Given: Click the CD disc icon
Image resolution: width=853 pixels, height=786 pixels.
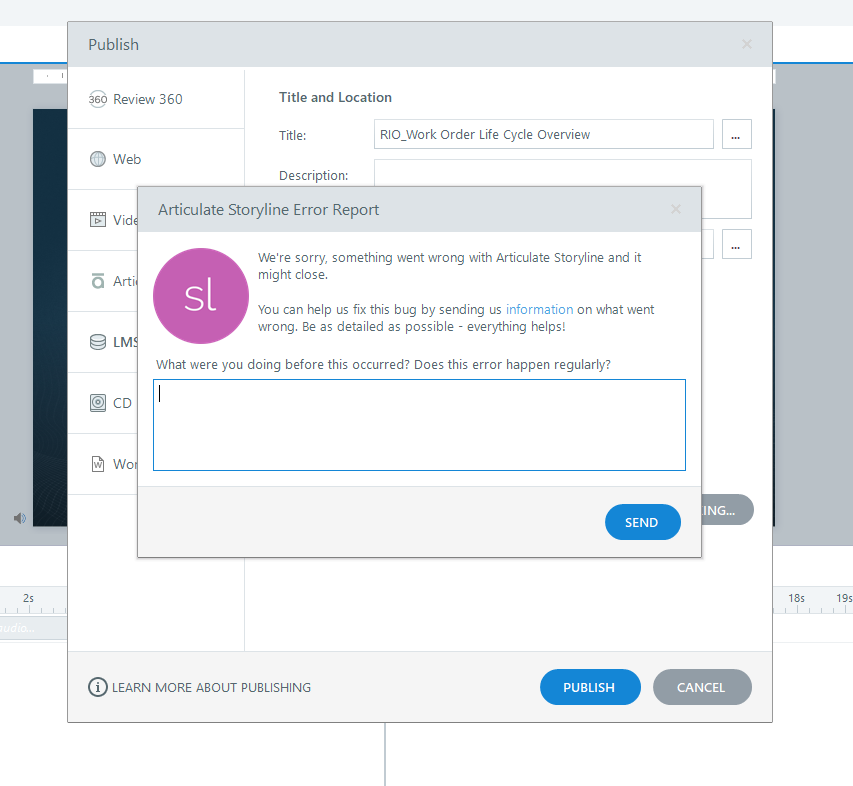Looking at the screenshot, I should tap(98, 403).
